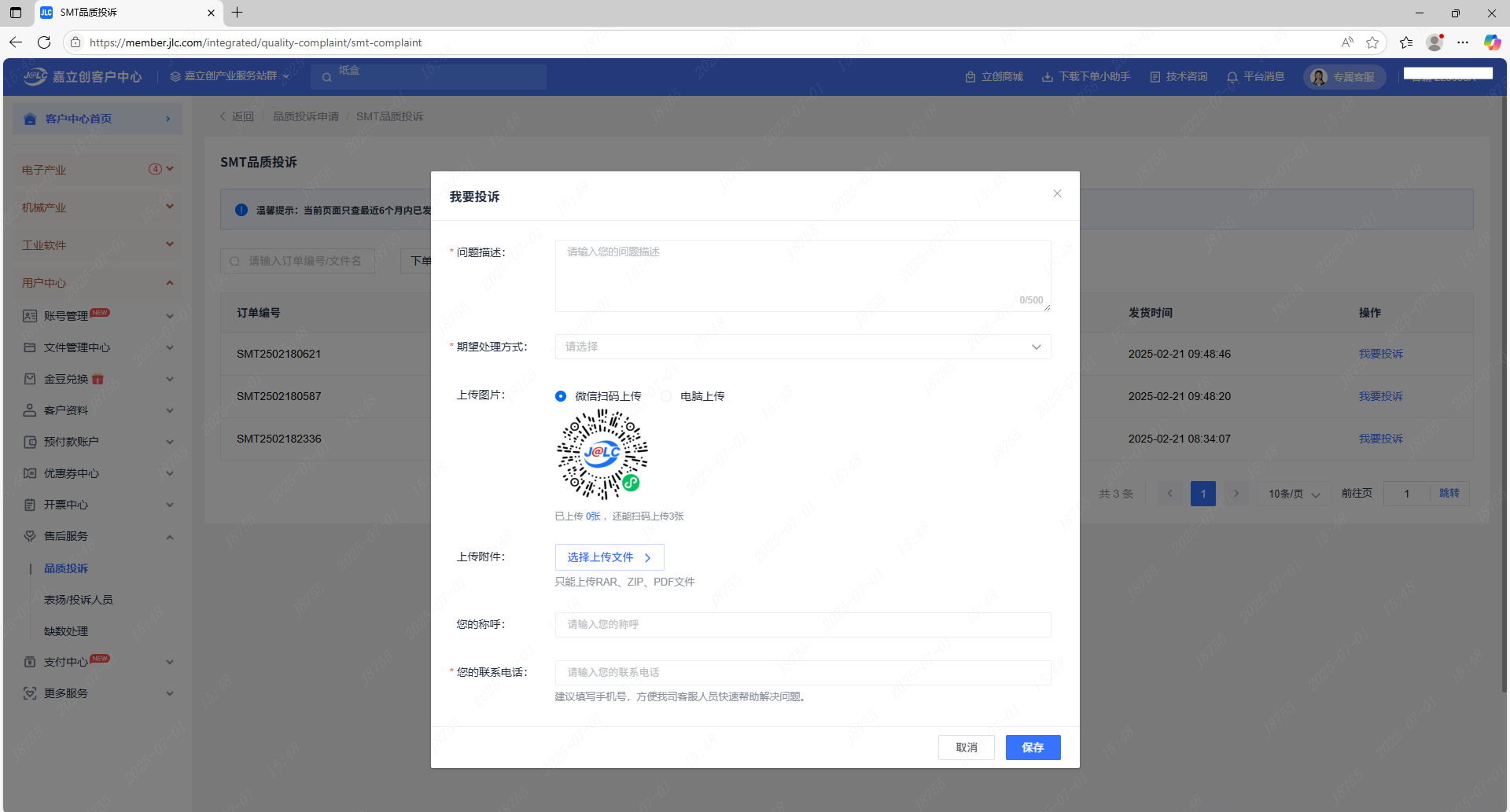Open 立创商城 in the header
1510x812 pixels.
click(994, 76)
